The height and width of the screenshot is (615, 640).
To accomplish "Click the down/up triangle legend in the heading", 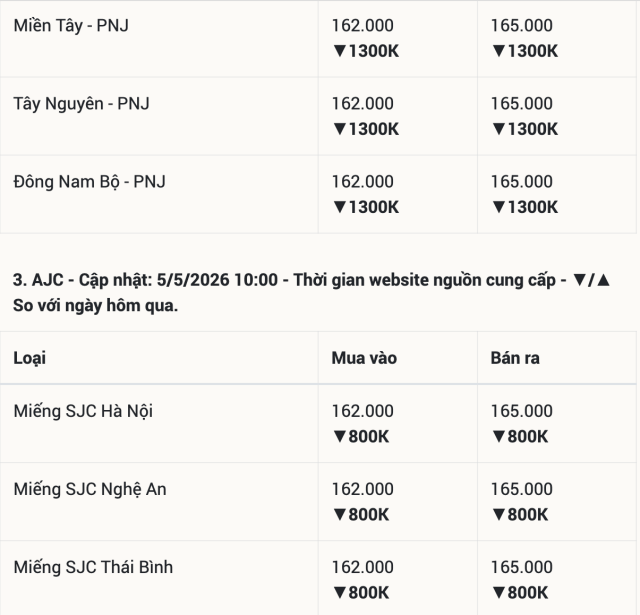I will click(591, 280).
